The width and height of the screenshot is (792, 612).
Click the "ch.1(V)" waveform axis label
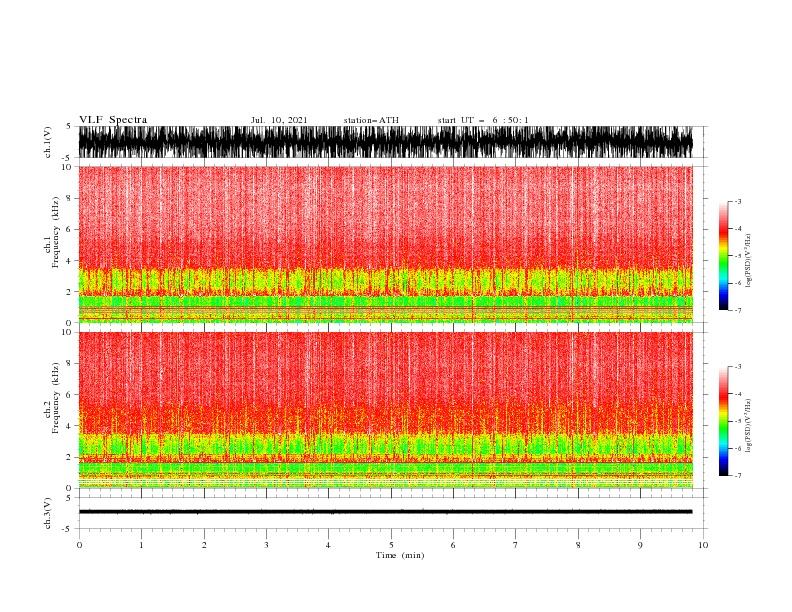(x=48, y=142)
